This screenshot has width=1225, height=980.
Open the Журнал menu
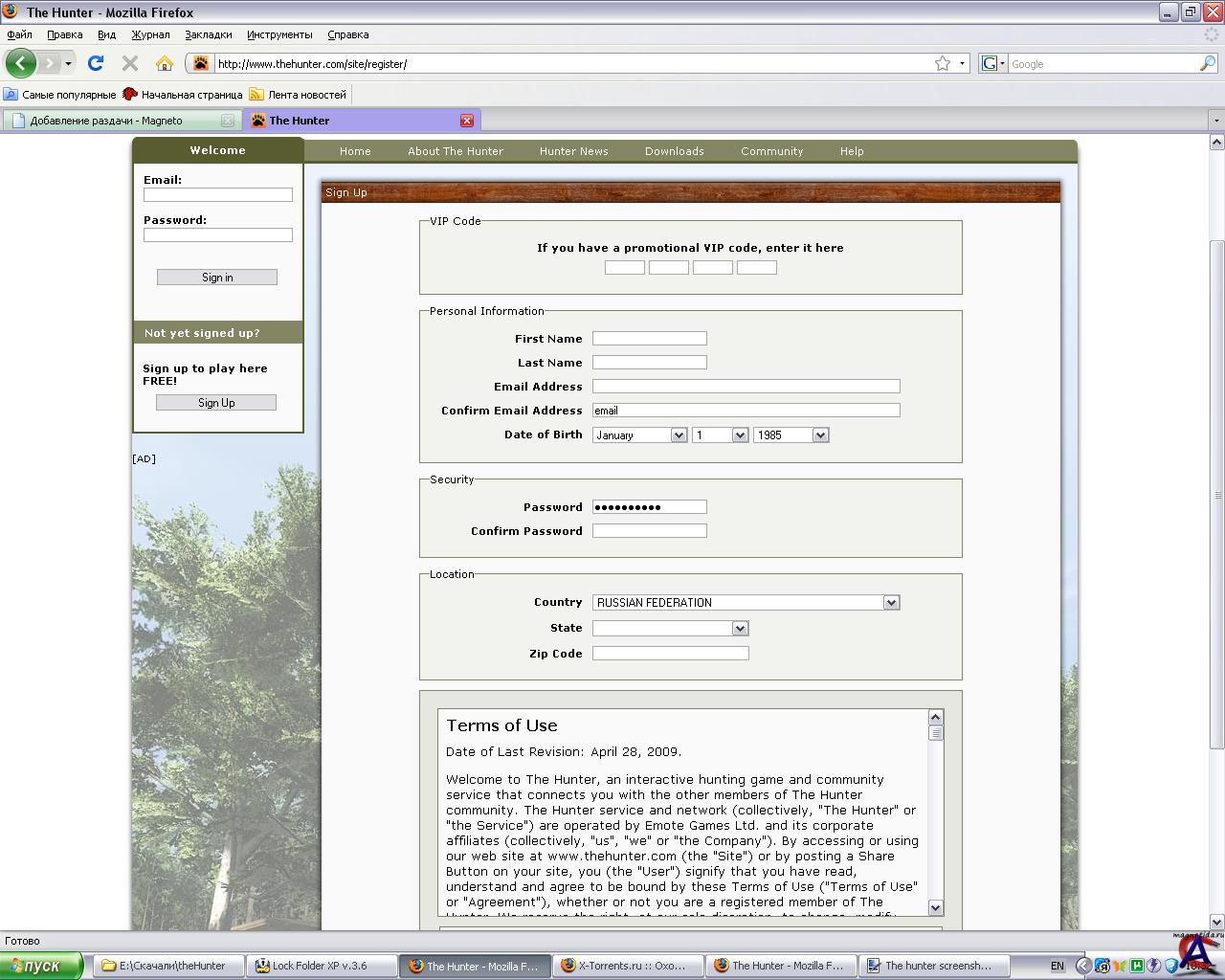tap(150, 34)
